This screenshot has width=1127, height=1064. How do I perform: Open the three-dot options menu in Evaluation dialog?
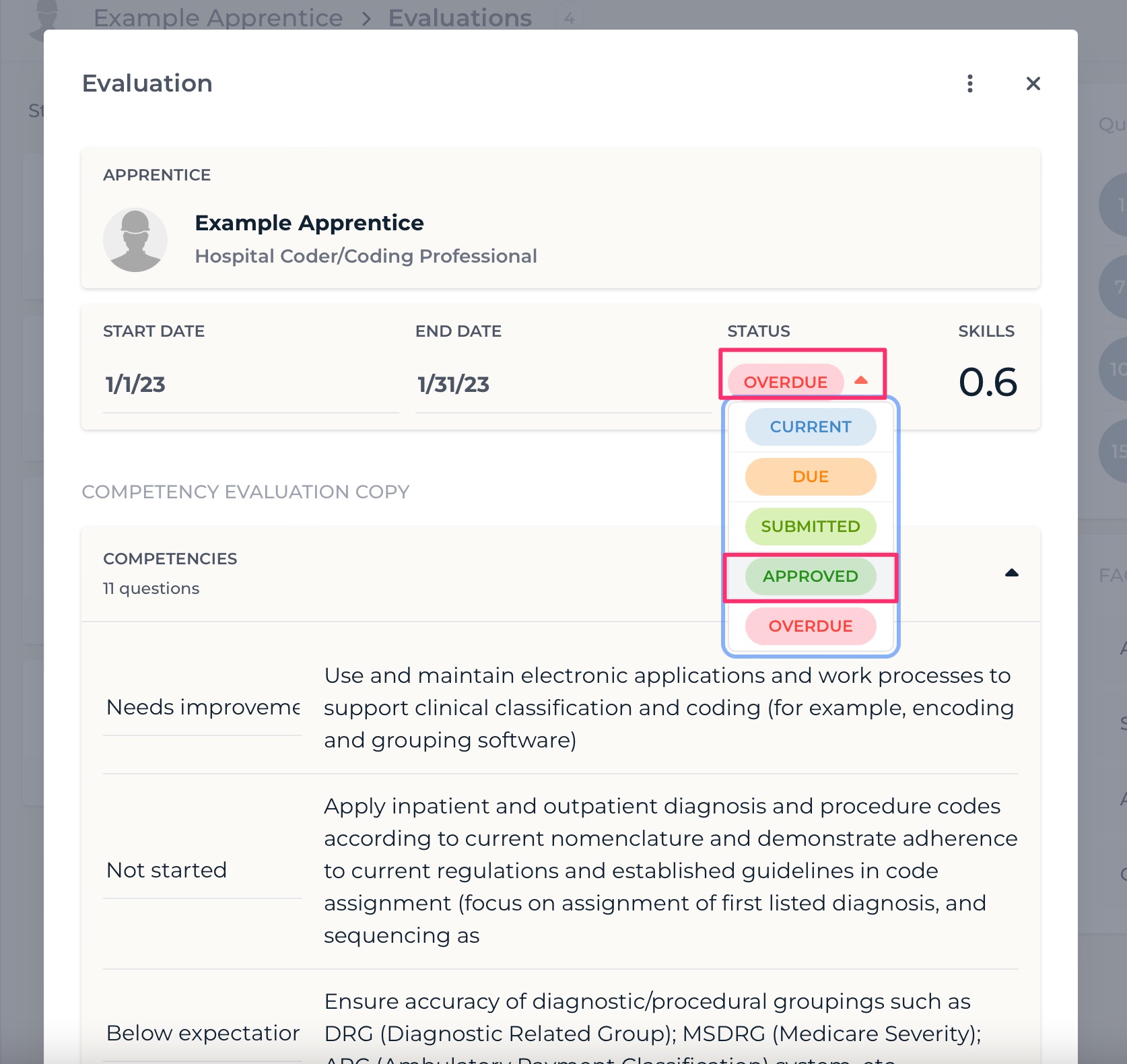point(969,84)
